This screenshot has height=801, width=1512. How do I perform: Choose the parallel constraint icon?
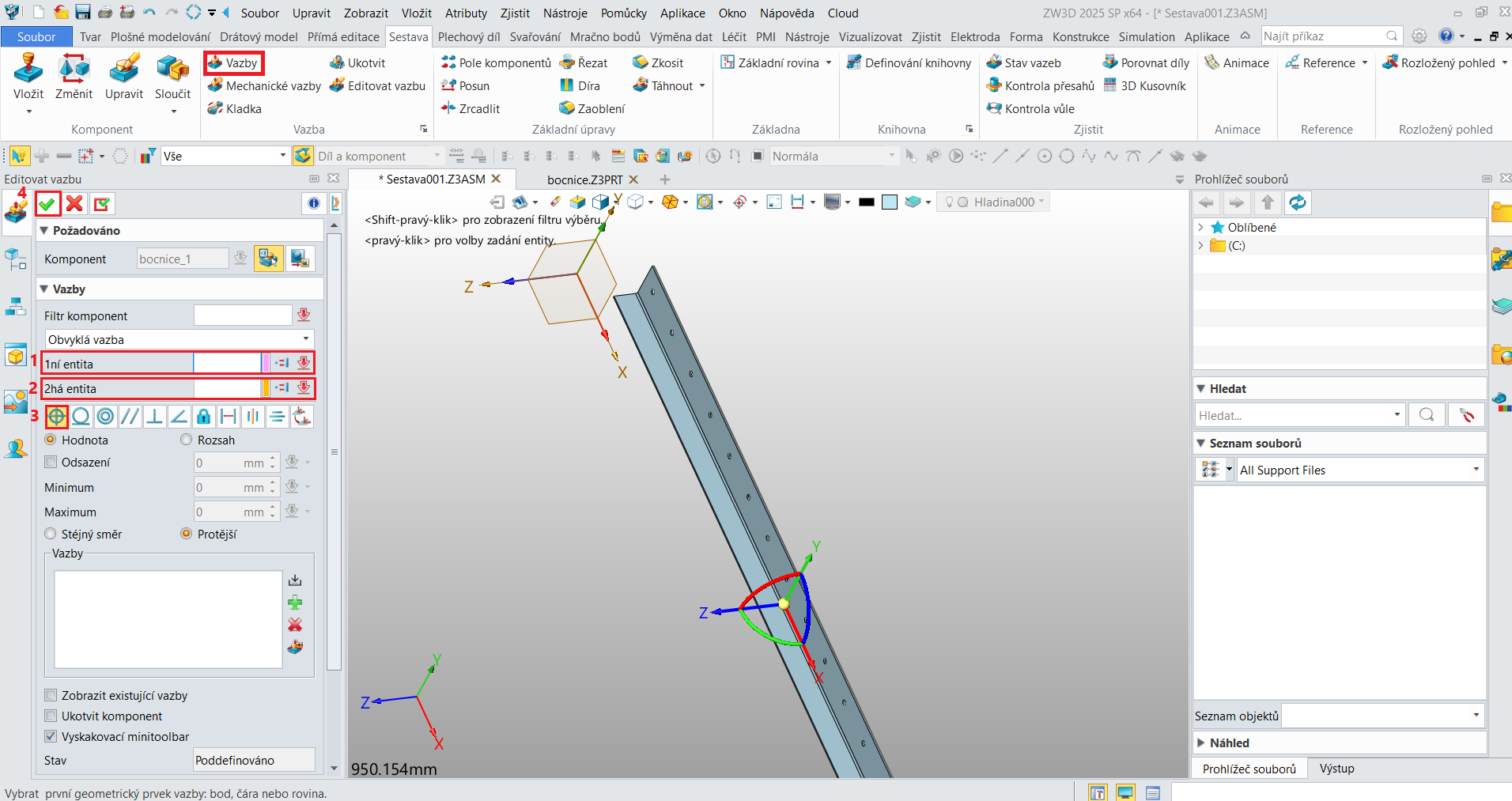pos(130,416)
